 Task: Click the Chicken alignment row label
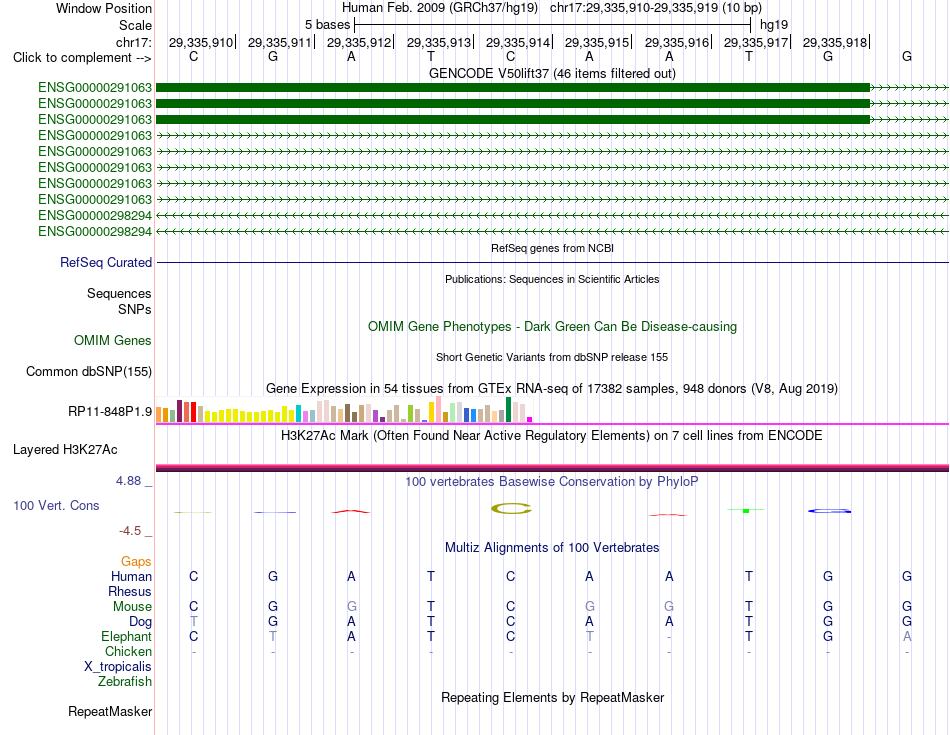point(128,651)
